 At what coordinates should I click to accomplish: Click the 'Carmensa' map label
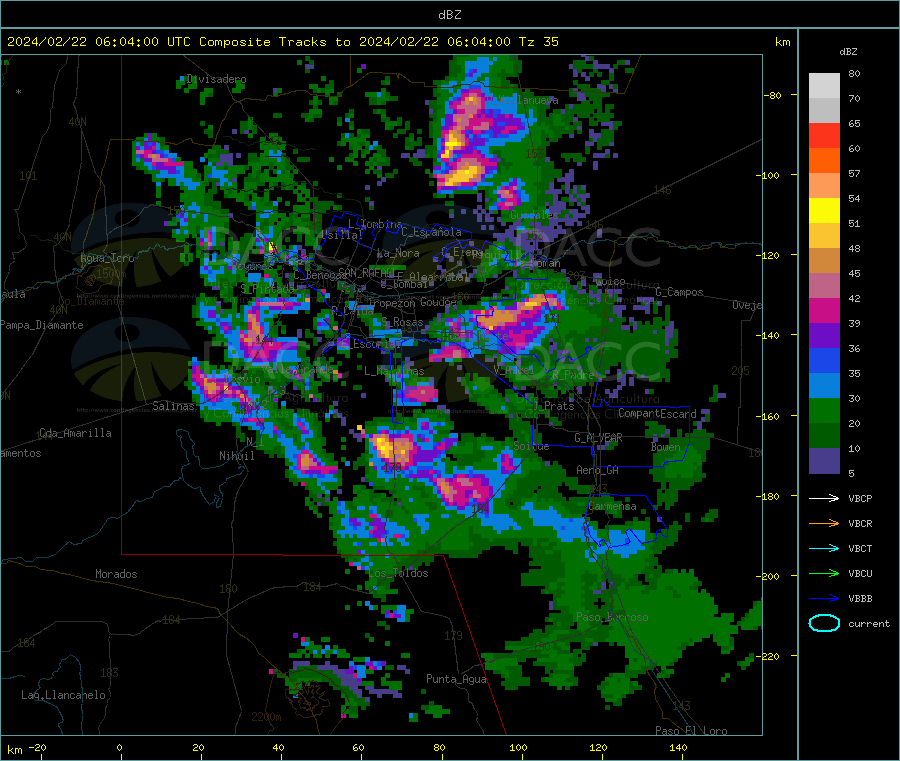612,506
